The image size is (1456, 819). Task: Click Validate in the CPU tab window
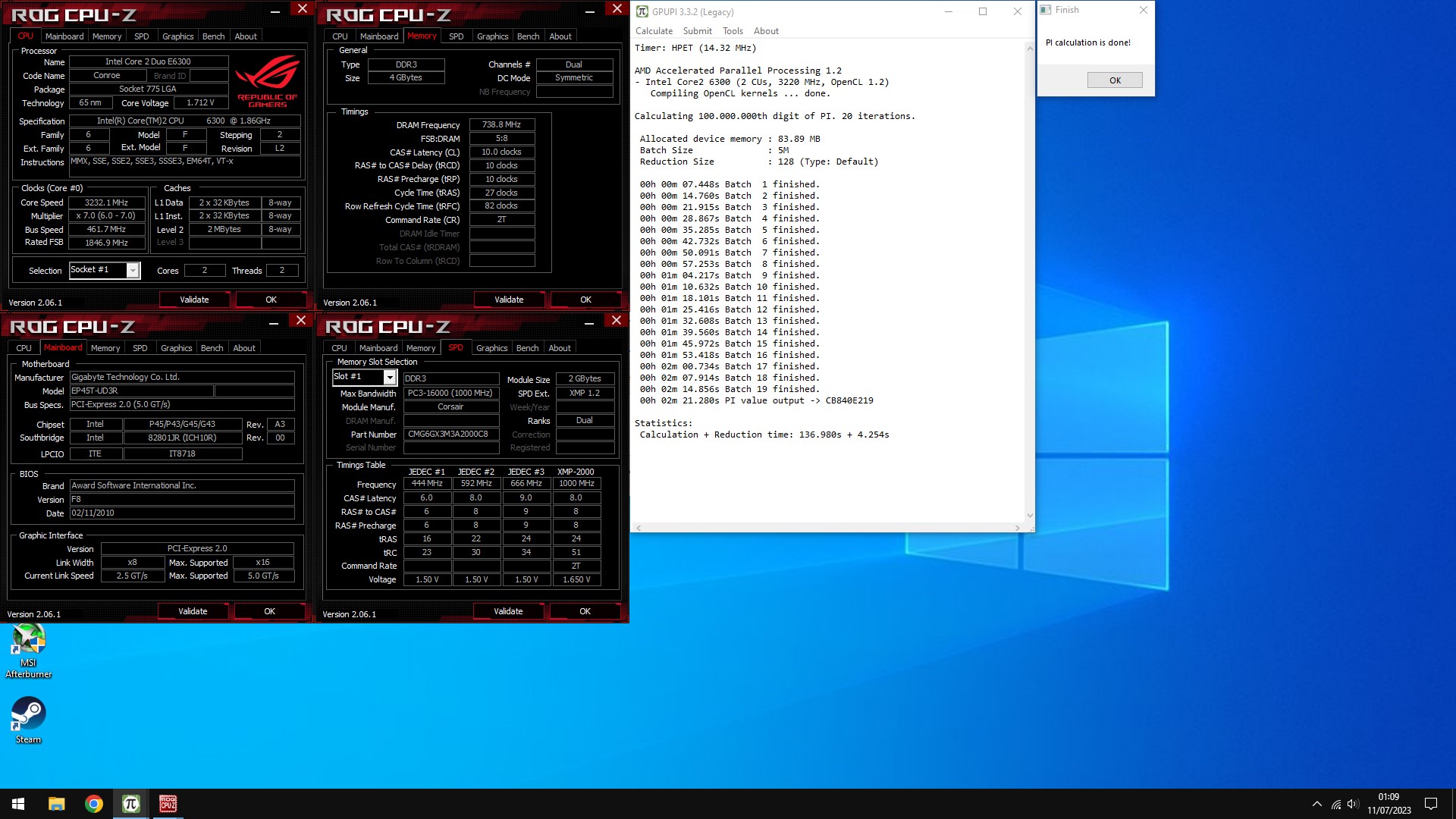click(x=194, y=300)
